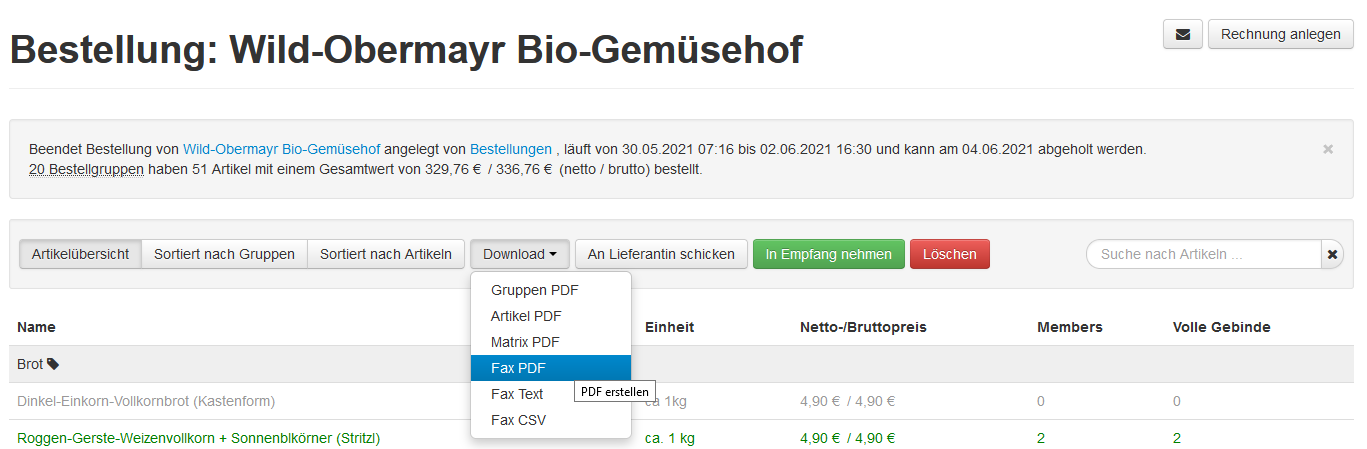Select Fax PDF download option

tap(518, 368)
